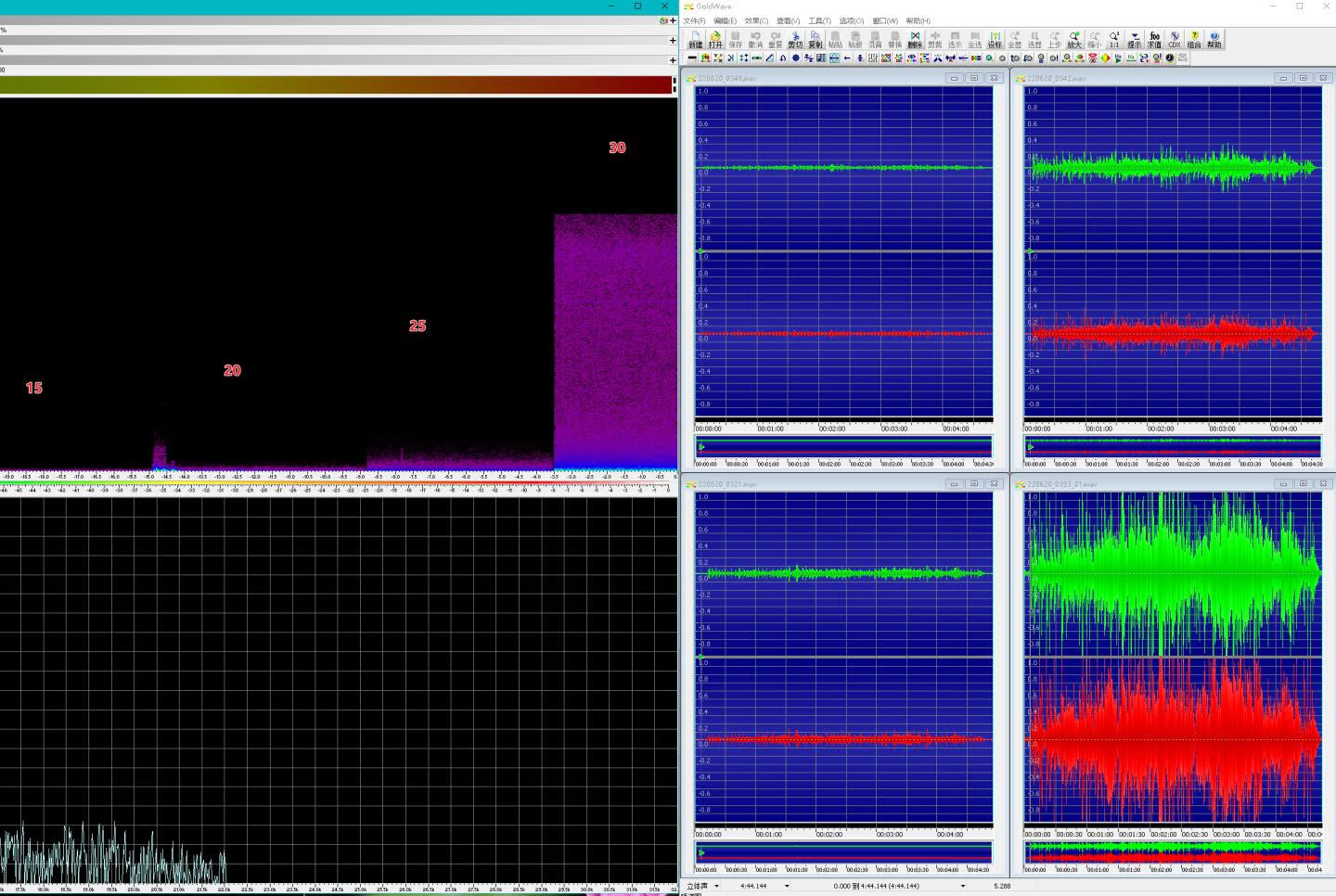Paste into new file with 粘新
Viewport: 1336px width, 896px height.
854,40
